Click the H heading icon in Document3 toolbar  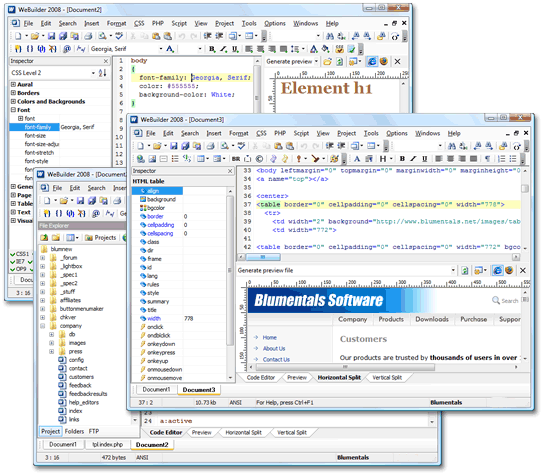[x=383, y=159]
